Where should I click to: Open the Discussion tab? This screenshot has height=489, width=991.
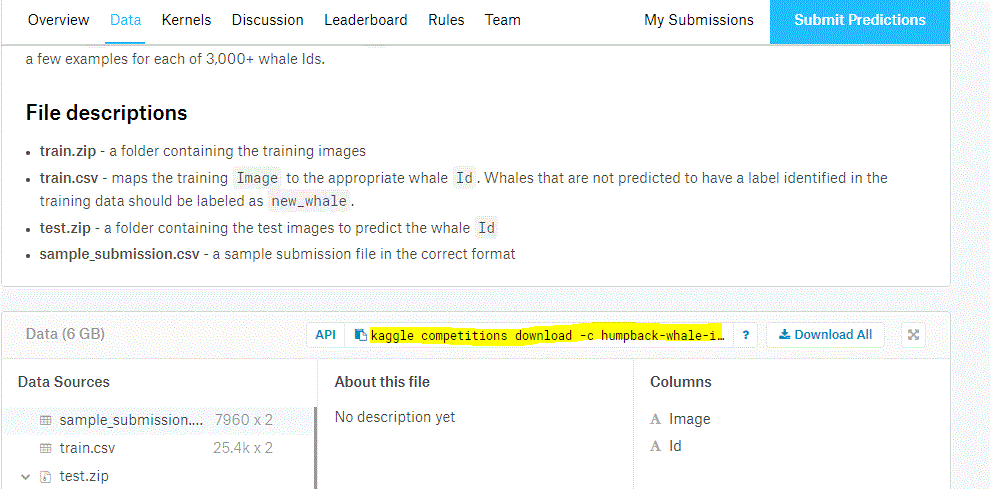[267, 20]
